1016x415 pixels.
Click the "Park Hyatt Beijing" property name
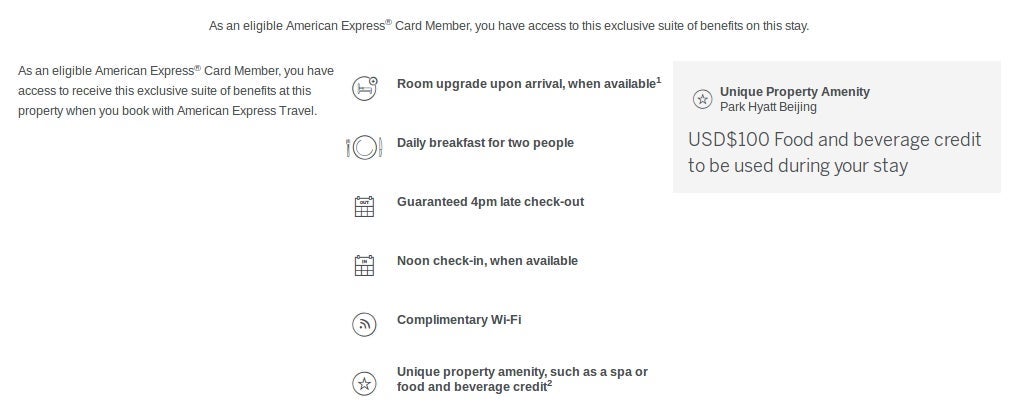coord(768,107)
